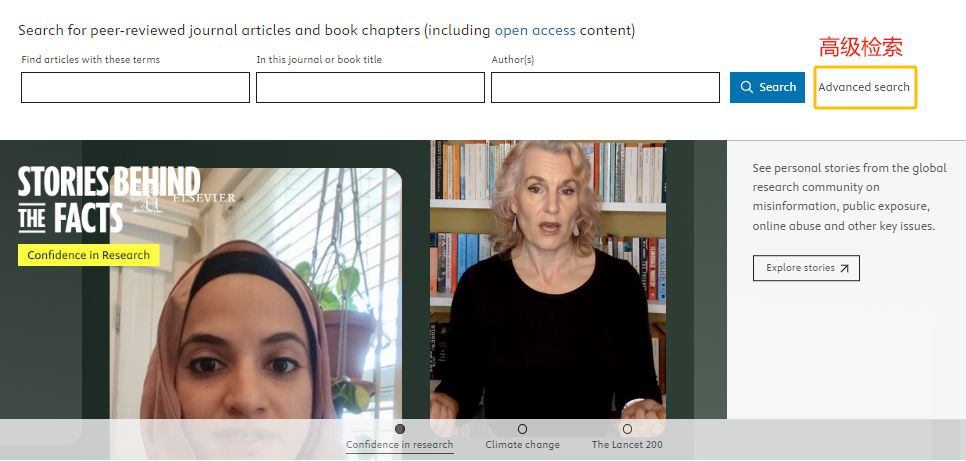Screen dimensions: 966x461
Task: Focus the Find articles with these terms field
Action: [136, 88]
